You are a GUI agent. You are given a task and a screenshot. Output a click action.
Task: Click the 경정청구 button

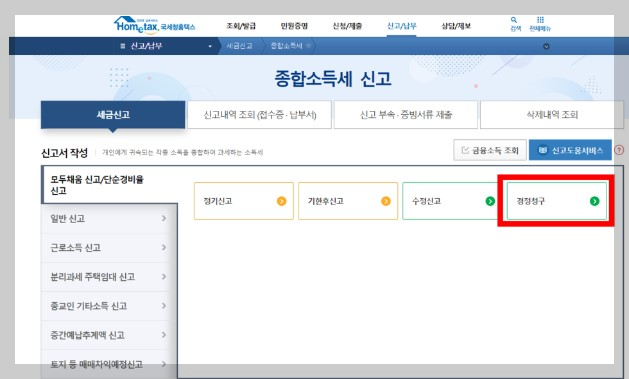pos(557,201)
